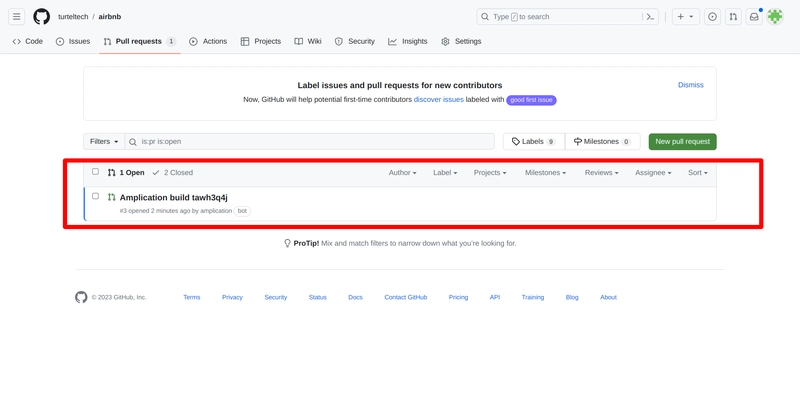Dismiss the new contributors banner

[691, 85]
